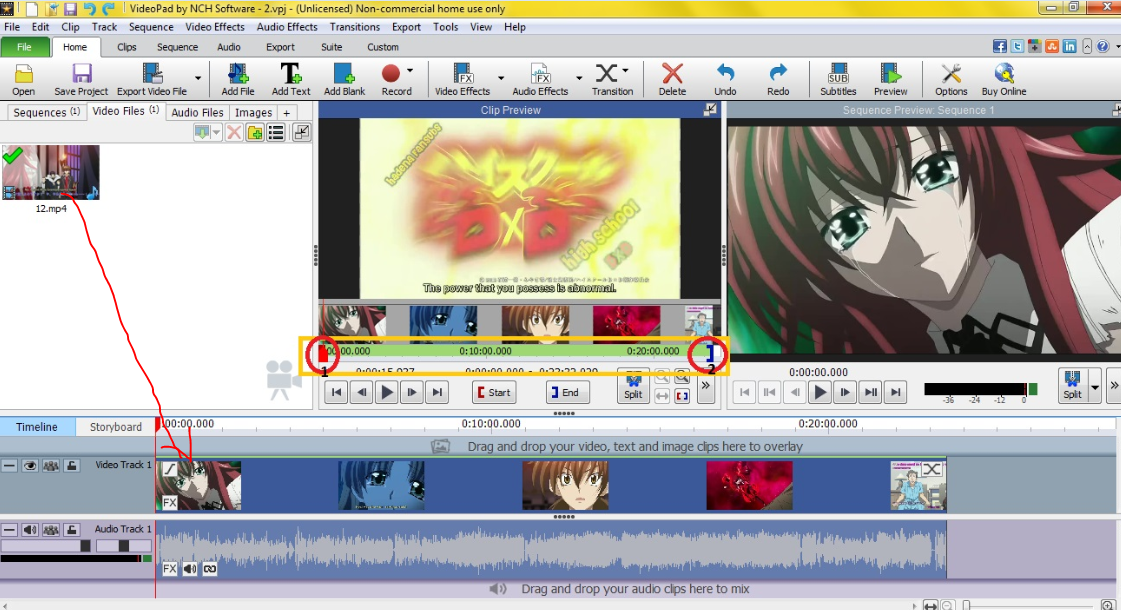This screenshot has height=610, width=1121.
Task: Toggle the lock on Video Track 1
Action: click(71, 466)
